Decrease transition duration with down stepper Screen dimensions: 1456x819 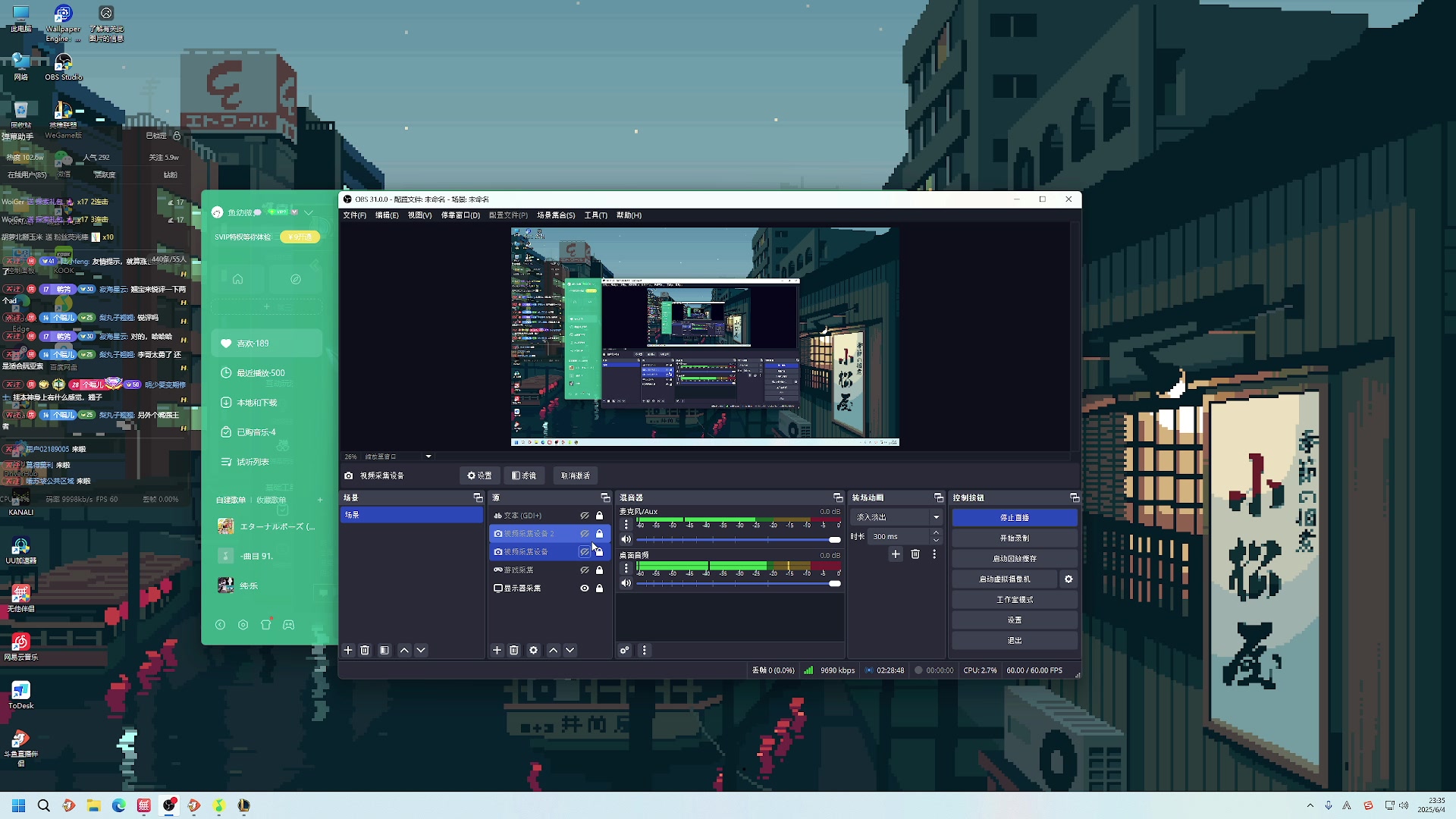[936, 540]
